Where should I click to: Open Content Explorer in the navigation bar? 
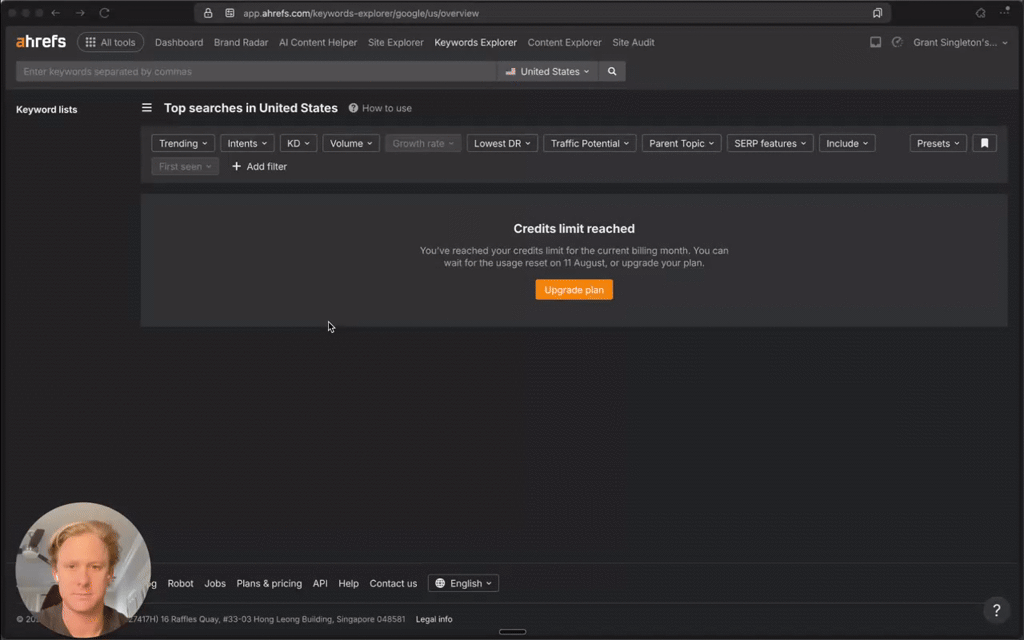coord(564,42)
